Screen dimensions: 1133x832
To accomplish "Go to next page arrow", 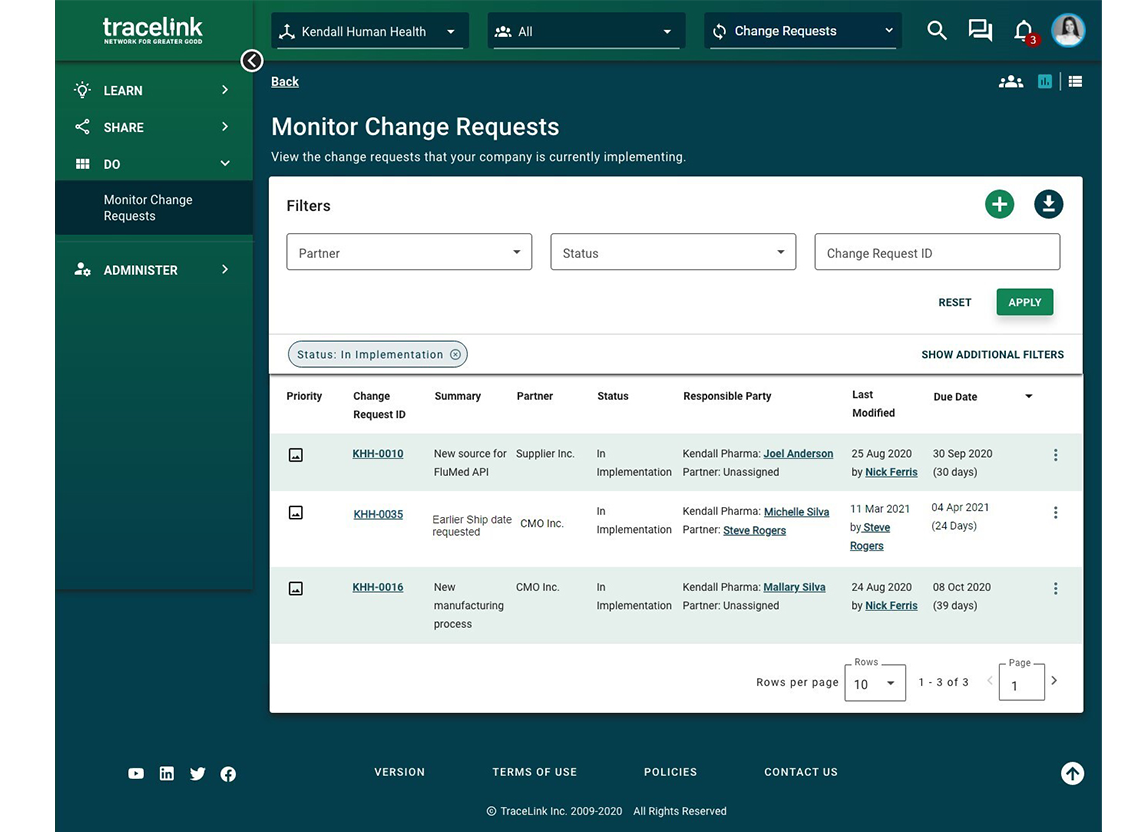I will click(1054, 681).
